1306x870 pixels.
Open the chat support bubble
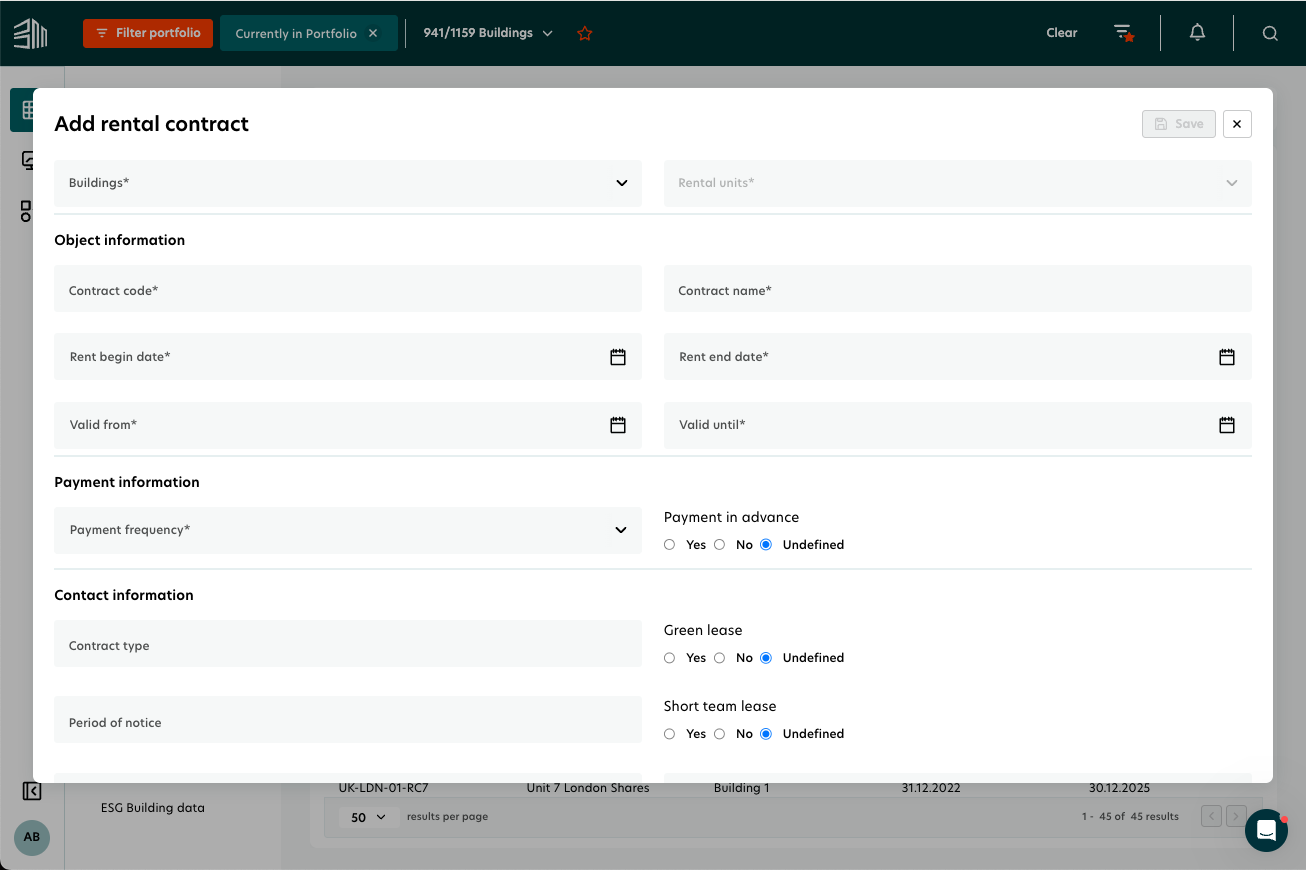point(1266,830)
